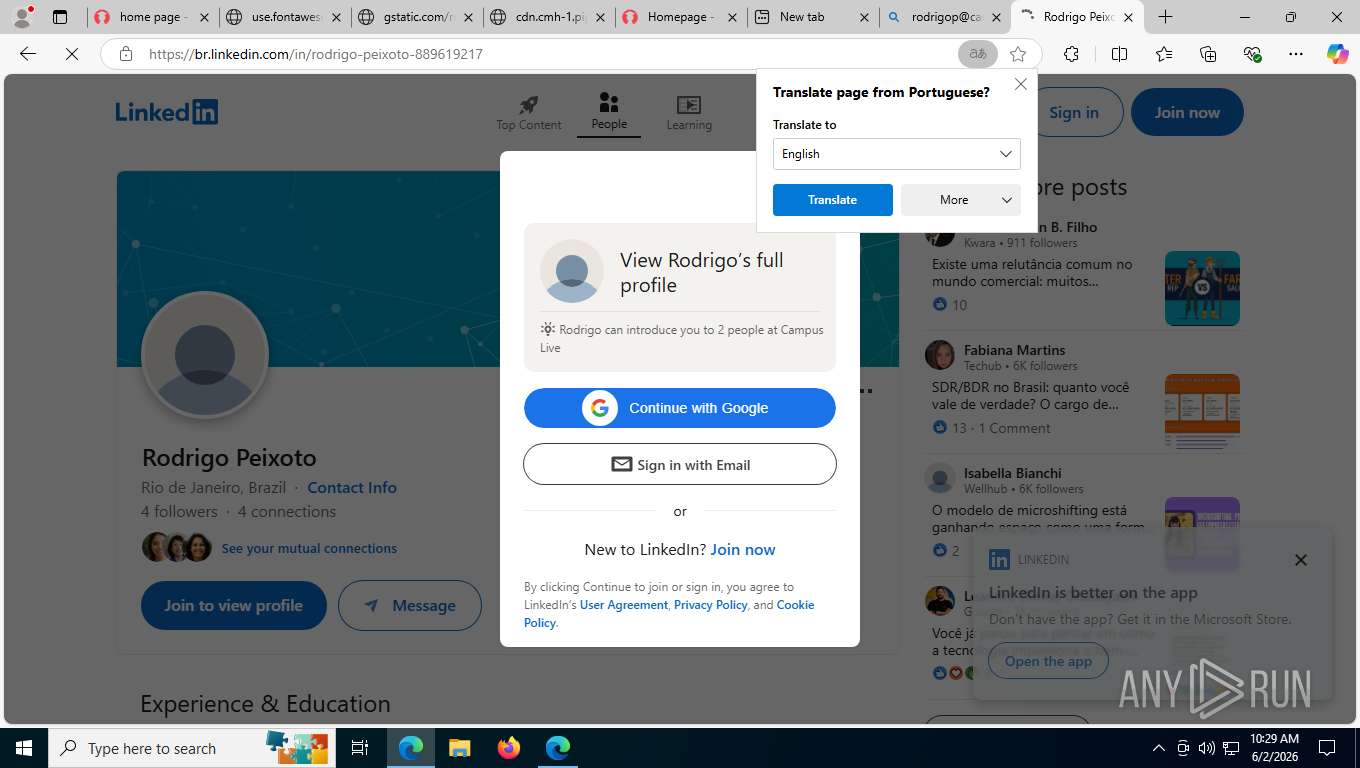
Task: Click See your mutual connections
Action: 309,548
